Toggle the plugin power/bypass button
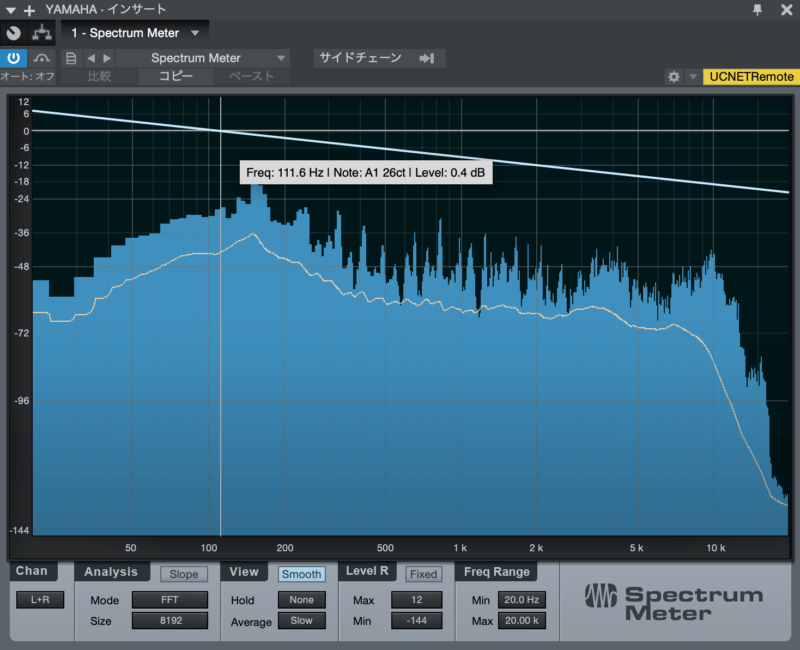This screenshot has height=650, width=800. [x=14, y=58]
